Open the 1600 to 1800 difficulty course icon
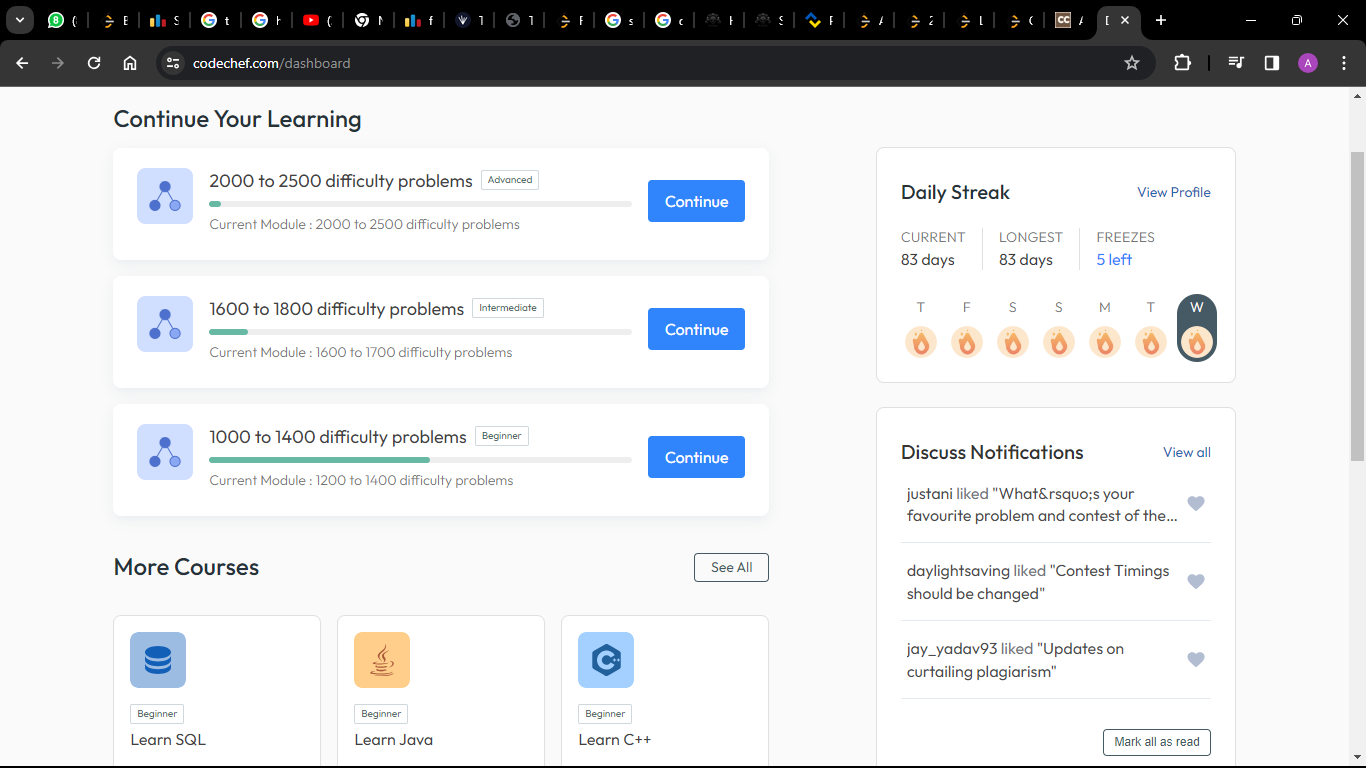 [x=165, y=324]
